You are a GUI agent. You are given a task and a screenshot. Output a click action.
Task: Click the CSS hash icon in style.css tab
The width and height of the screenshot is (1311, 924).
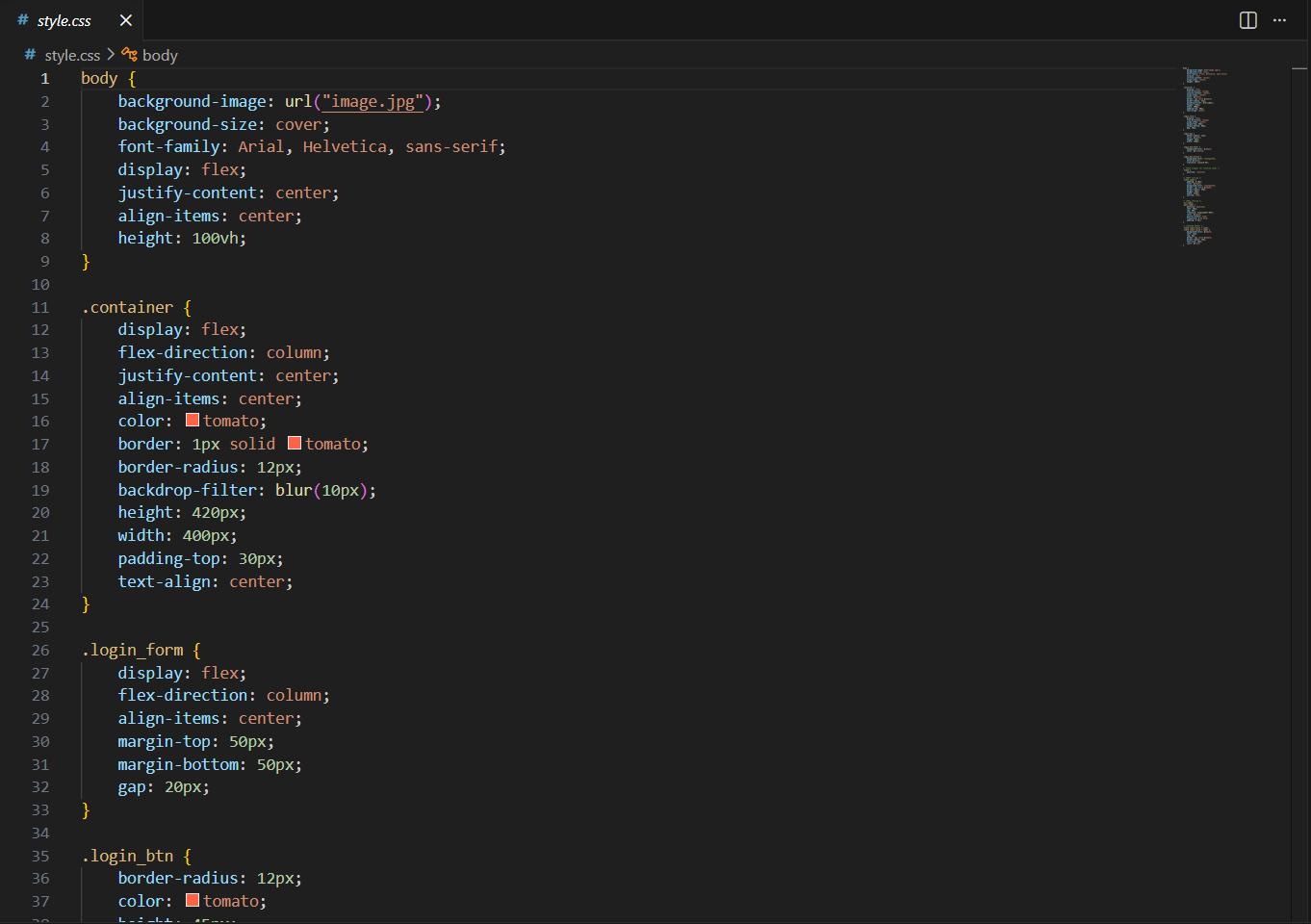pyautogui.click(x=23, y=20)
